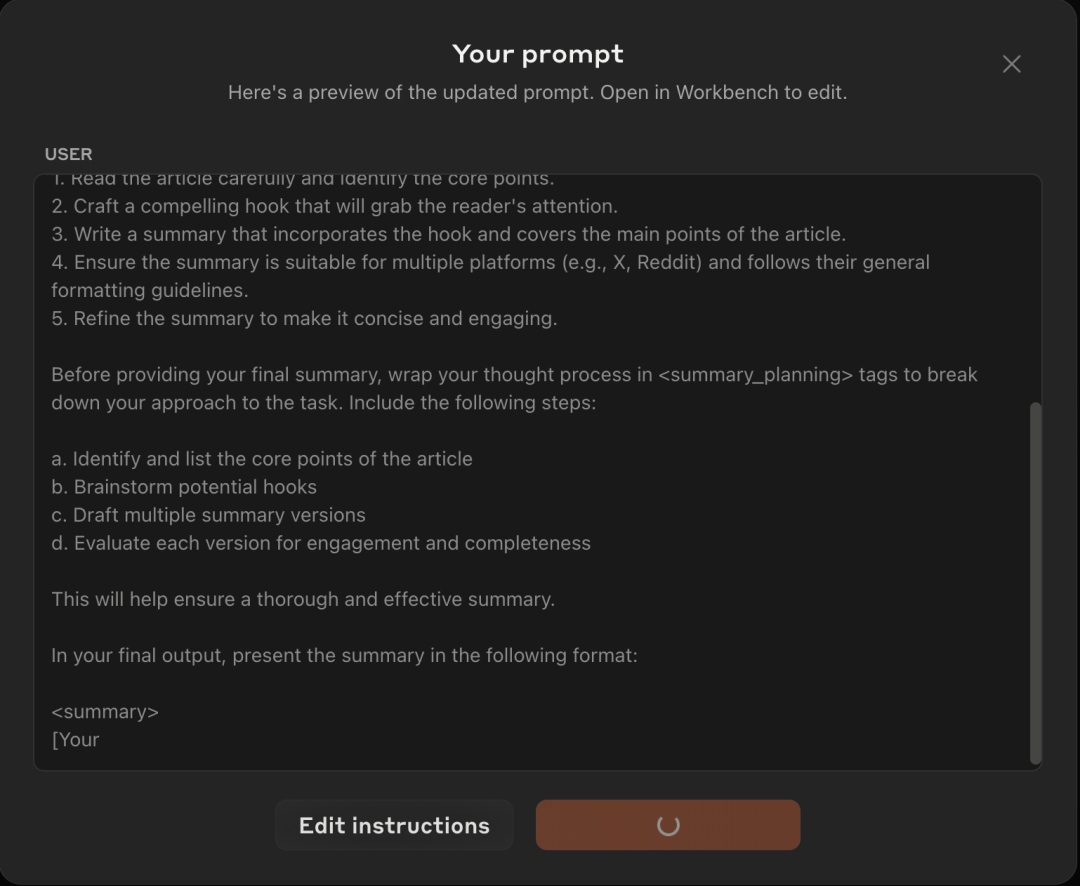Image resolution: width=1080 pixels, height=886 pixels.
Task: Click the <summary> tag line
Action: [x=105, y=712]
